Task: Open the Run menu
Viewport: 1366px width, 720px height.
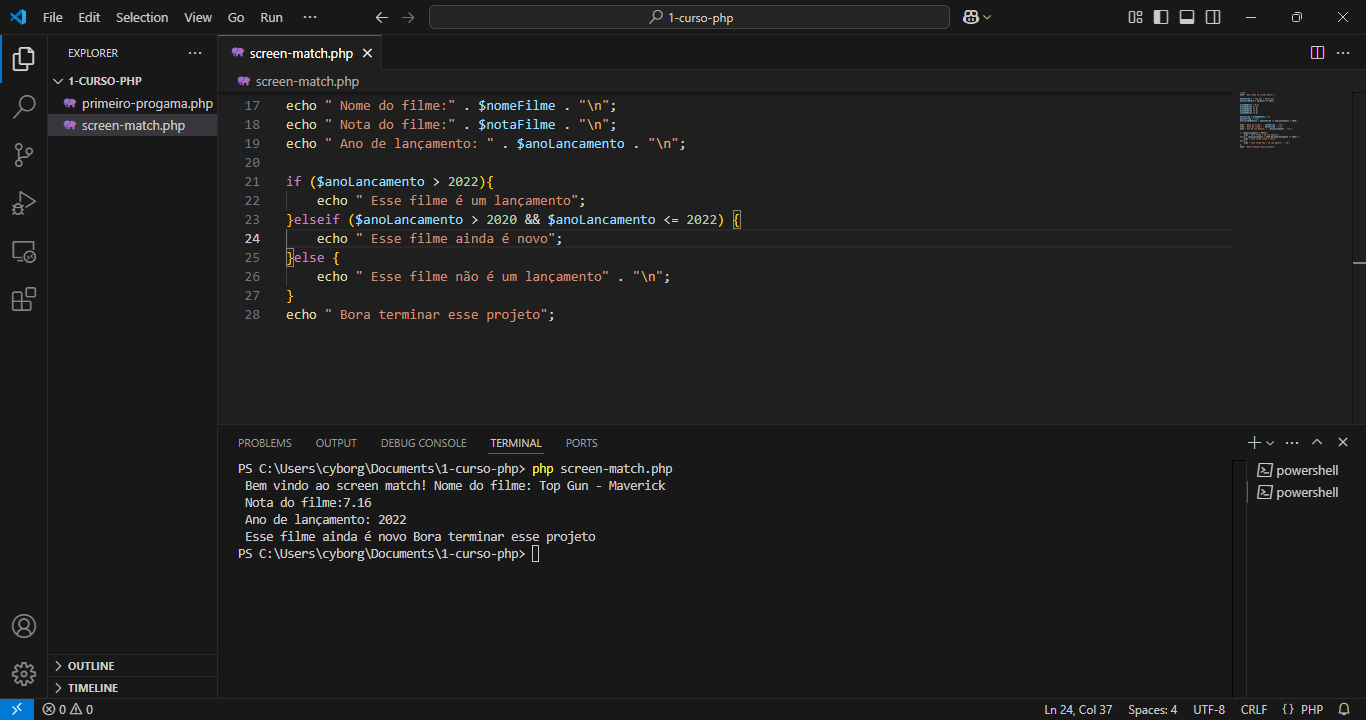Action: 271,17
